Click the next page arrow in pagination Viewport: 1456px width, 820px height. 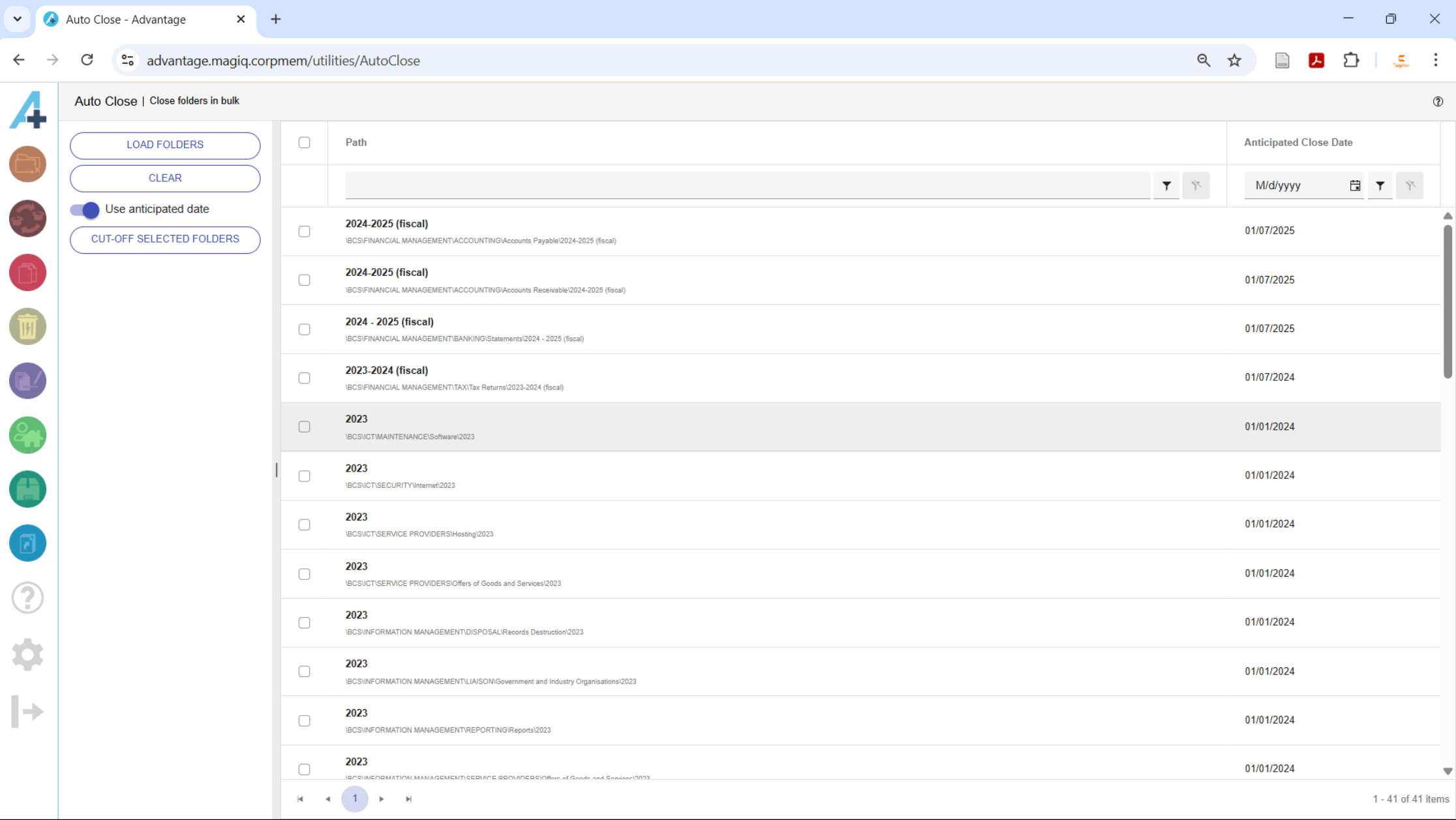click(382, 798)
